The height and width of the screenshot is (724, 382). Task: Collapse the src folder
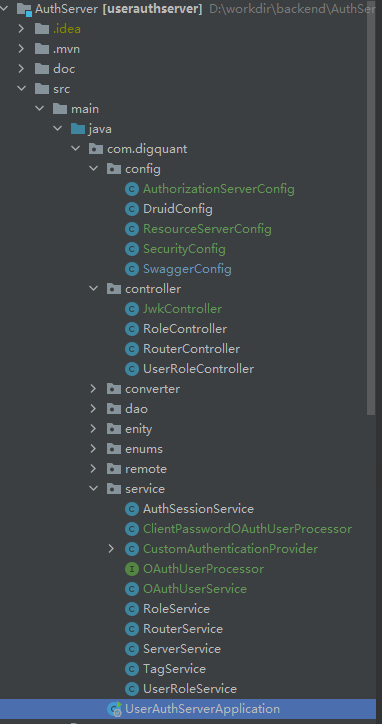[21, 89]
